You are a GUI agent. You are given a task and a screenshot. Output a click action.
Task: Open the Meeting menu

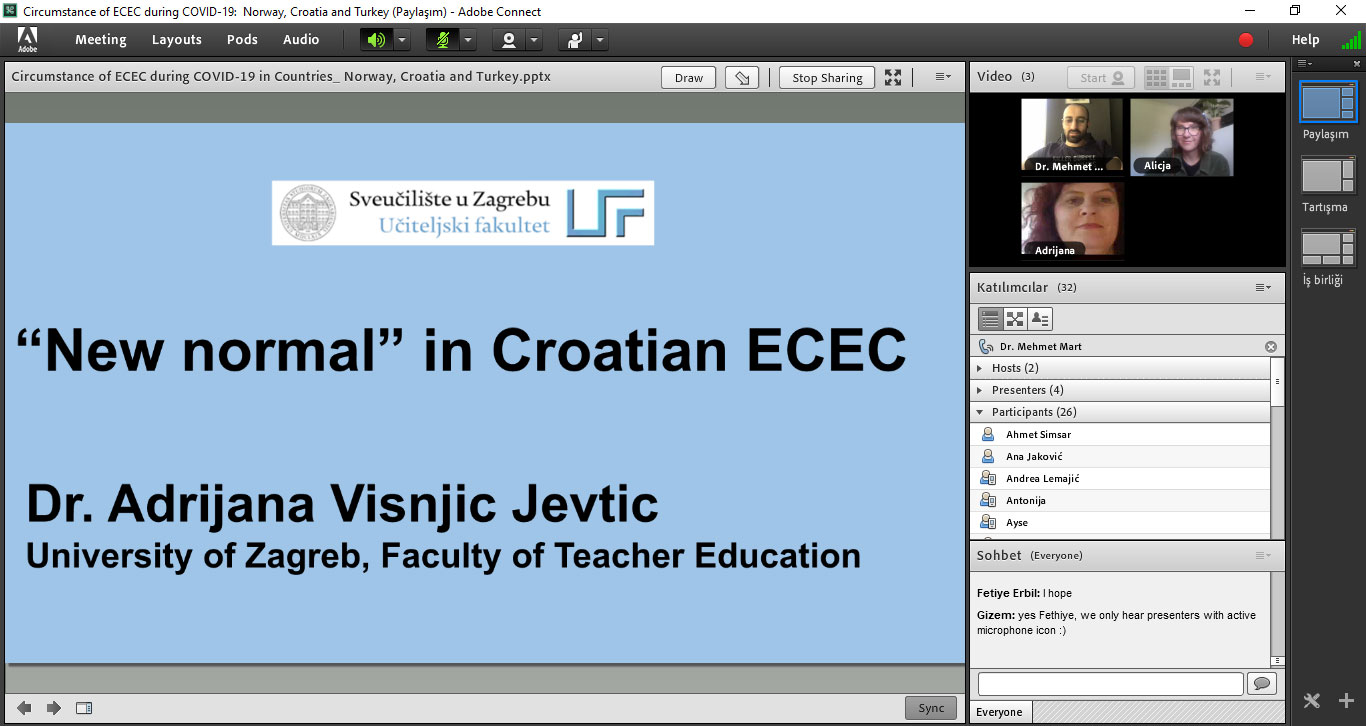click(101, 40)
